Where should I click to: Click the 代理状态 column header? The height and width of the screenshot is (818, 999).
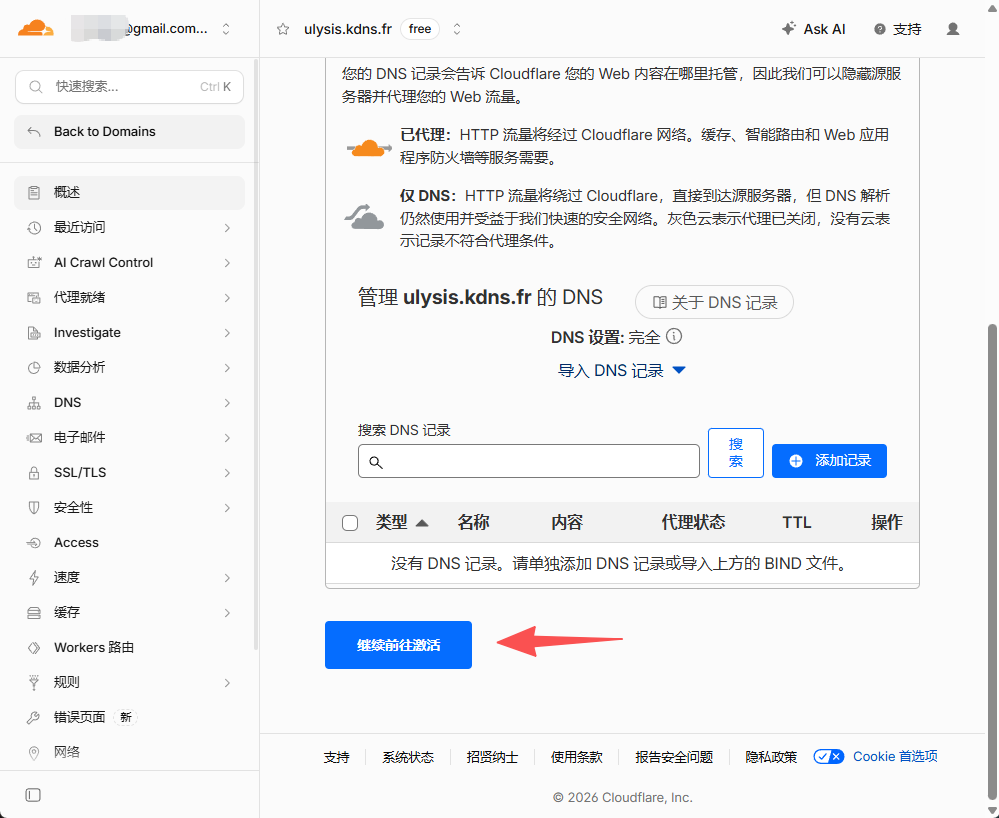pyautogui.click(x=693, y=522)
